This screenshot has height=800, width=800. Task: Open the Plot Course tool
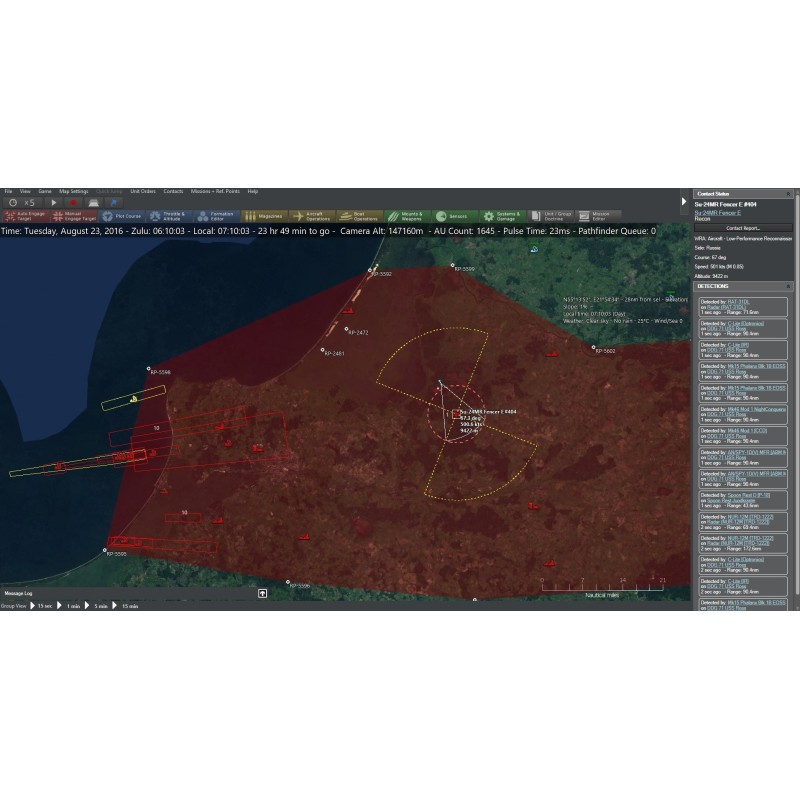click(x=121, y=215)
